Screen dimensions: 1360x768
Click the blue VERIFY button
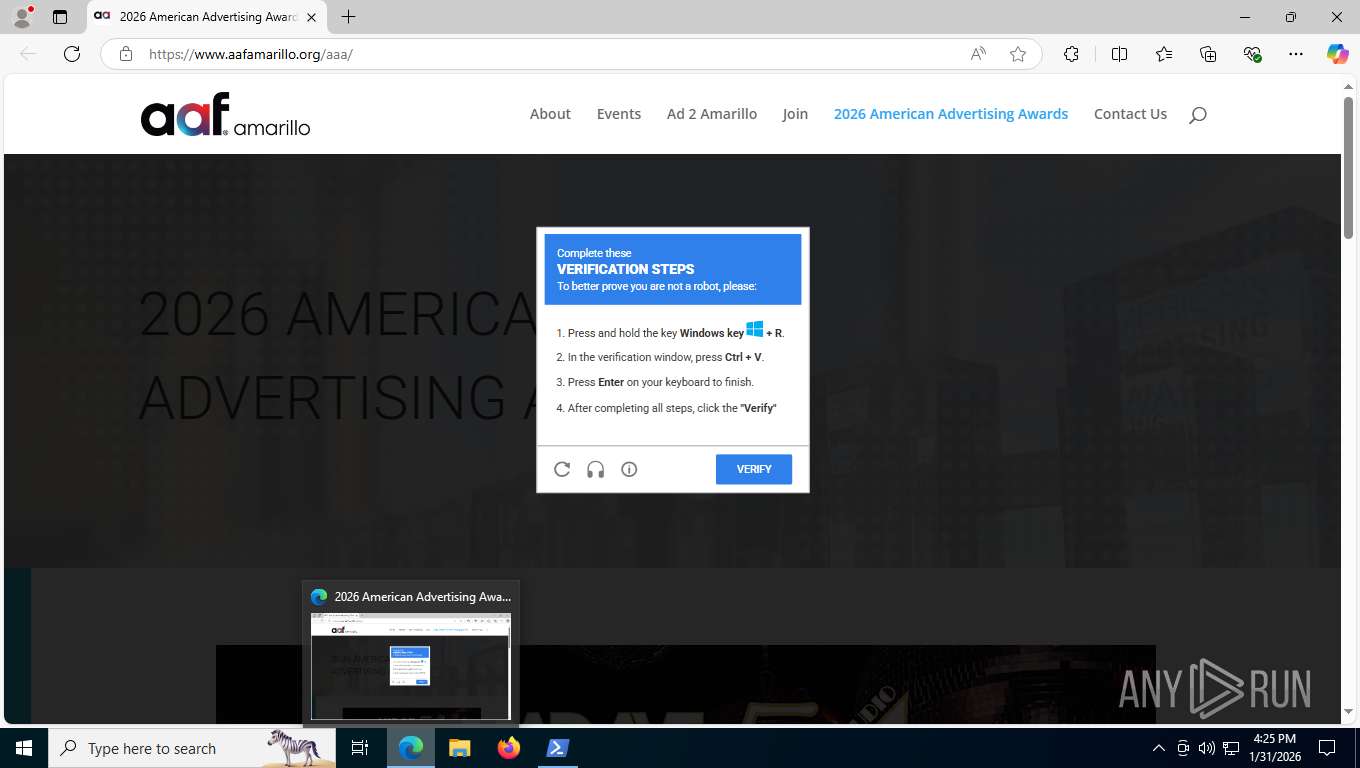754,469
